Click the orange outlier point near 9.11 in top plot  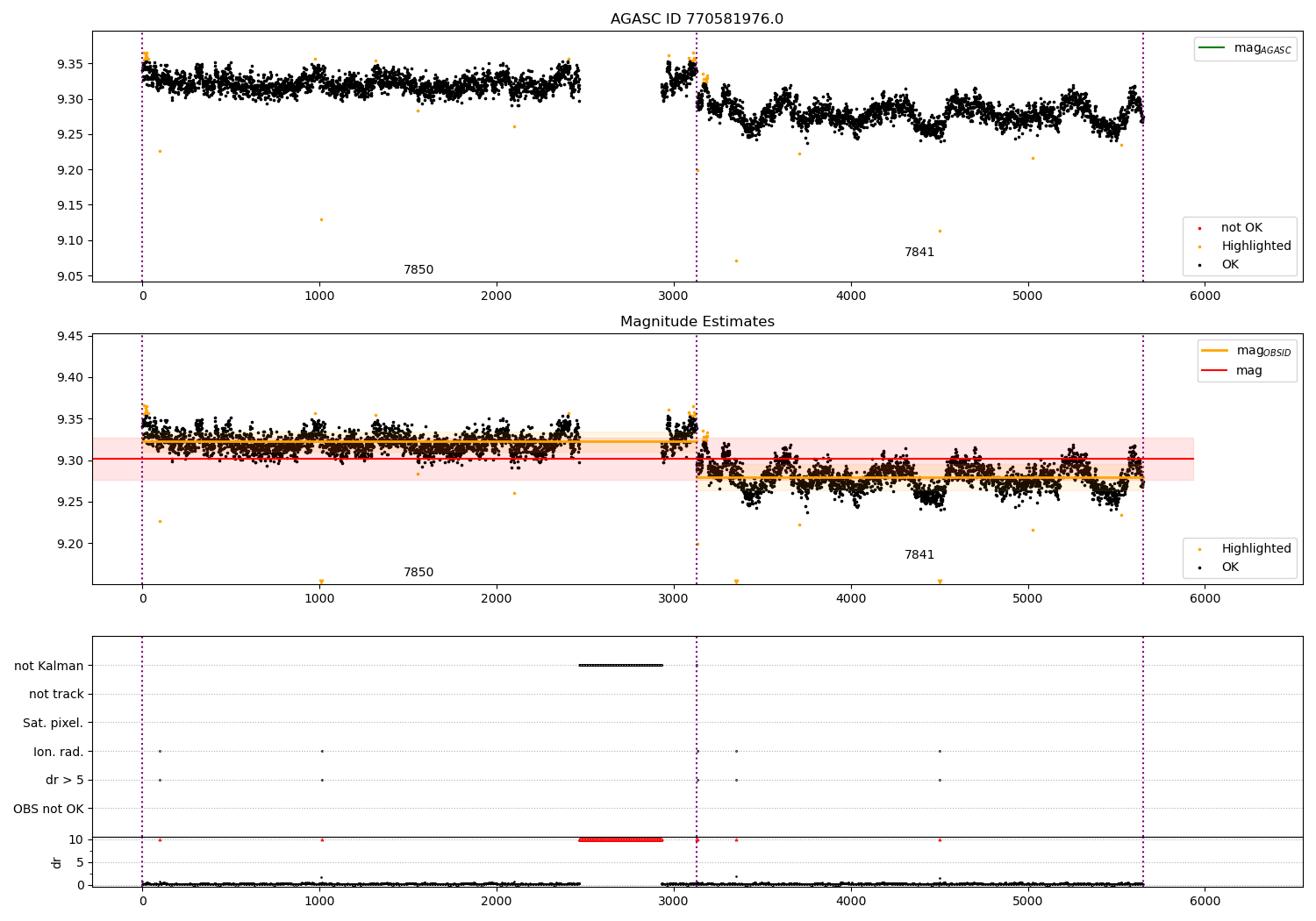[x=940, y=231]
